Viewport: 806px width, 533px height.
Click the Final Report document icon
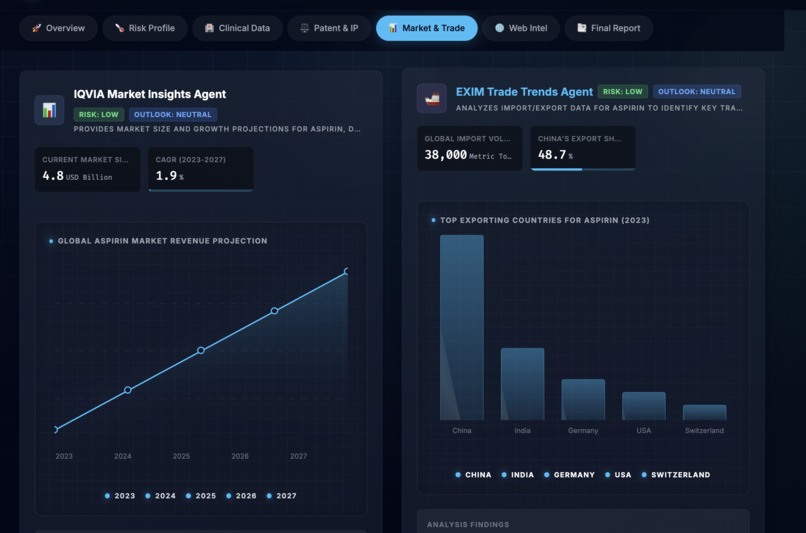pos(581,28)
